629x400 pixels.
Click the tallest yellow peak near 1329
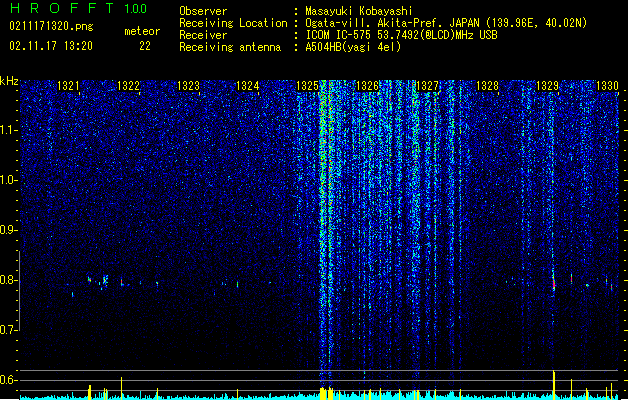tap(554, 385)
